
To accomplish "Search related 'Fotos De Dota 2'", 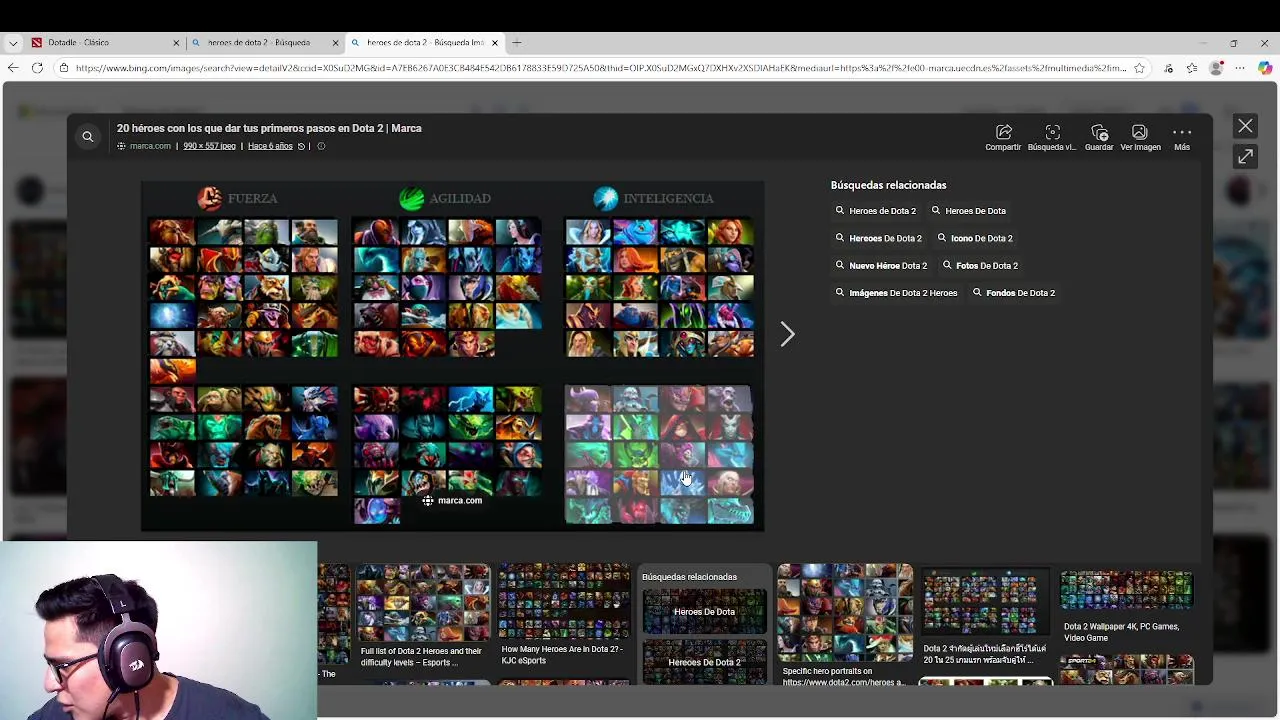I will click(980, 265).
